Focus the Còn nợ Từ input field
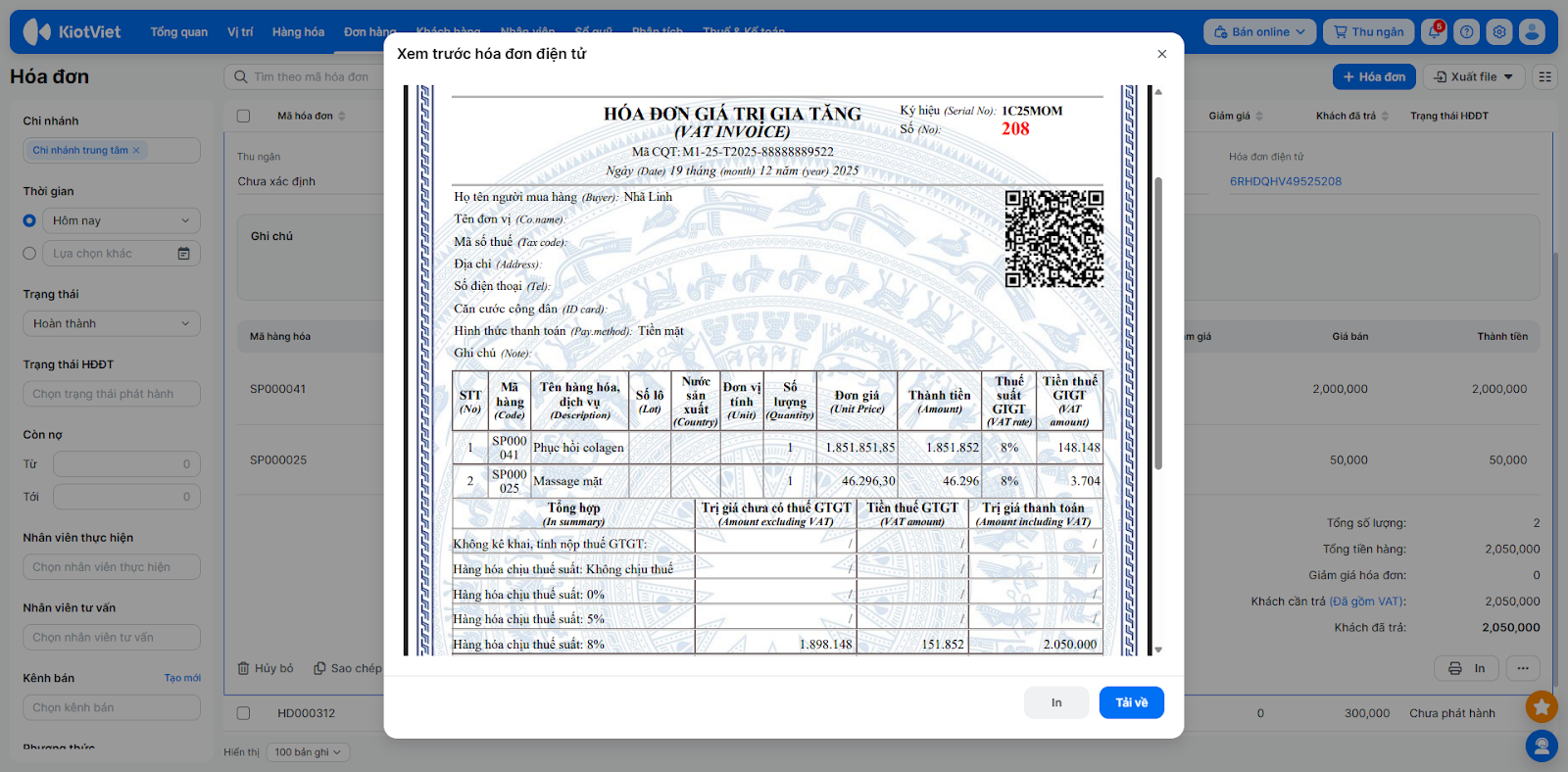This screenshot has width=1568, height=772. point(126,464)
